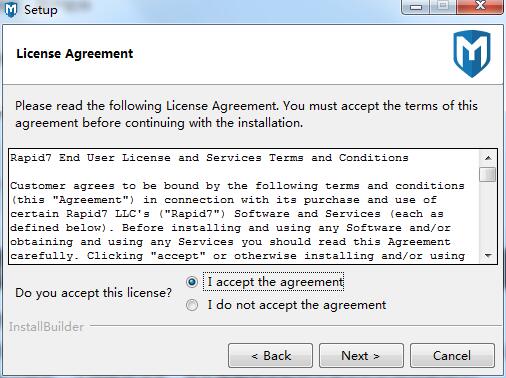Click the InstallBuilder label

tap(46, 327)
